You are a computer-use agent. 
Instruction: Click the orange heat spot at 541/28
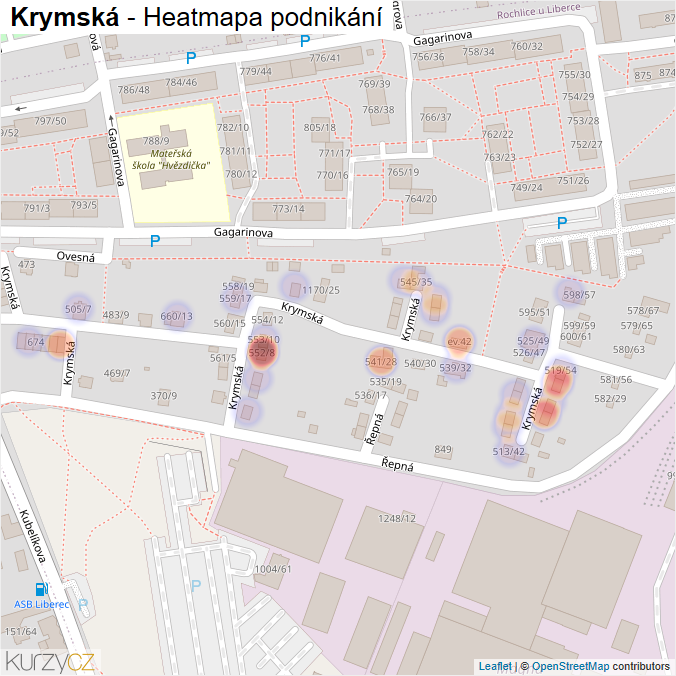(x=381, y=361)
